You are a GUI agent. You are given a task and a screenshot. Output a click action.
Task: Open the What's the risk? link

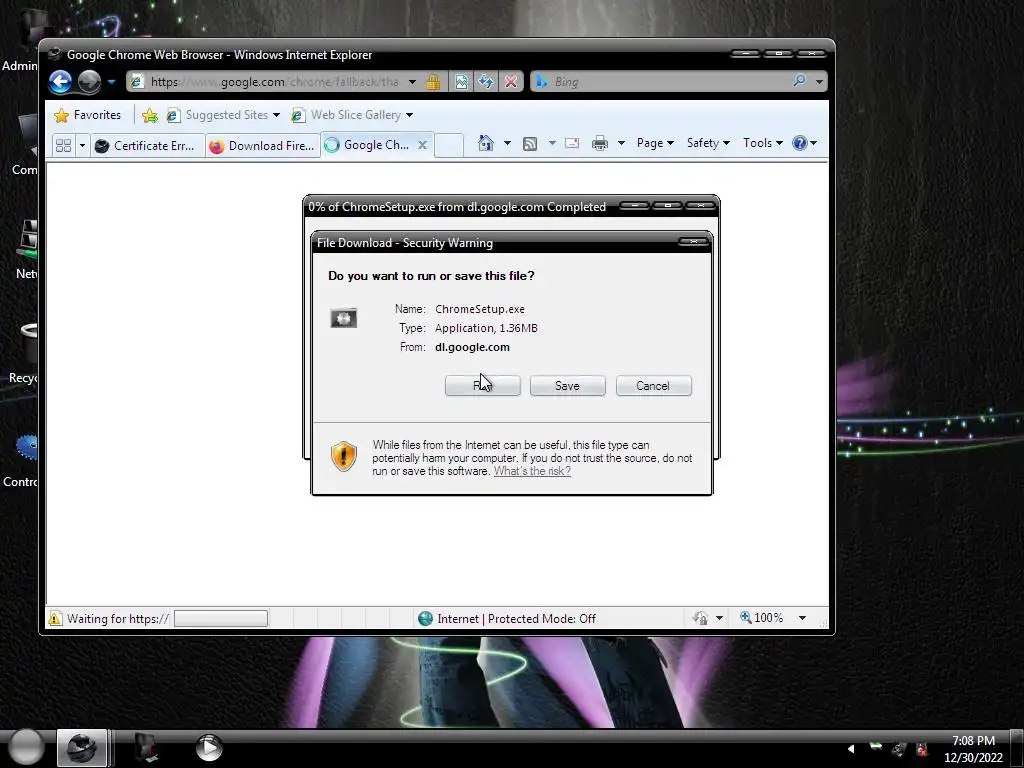(x=532, y=471)
